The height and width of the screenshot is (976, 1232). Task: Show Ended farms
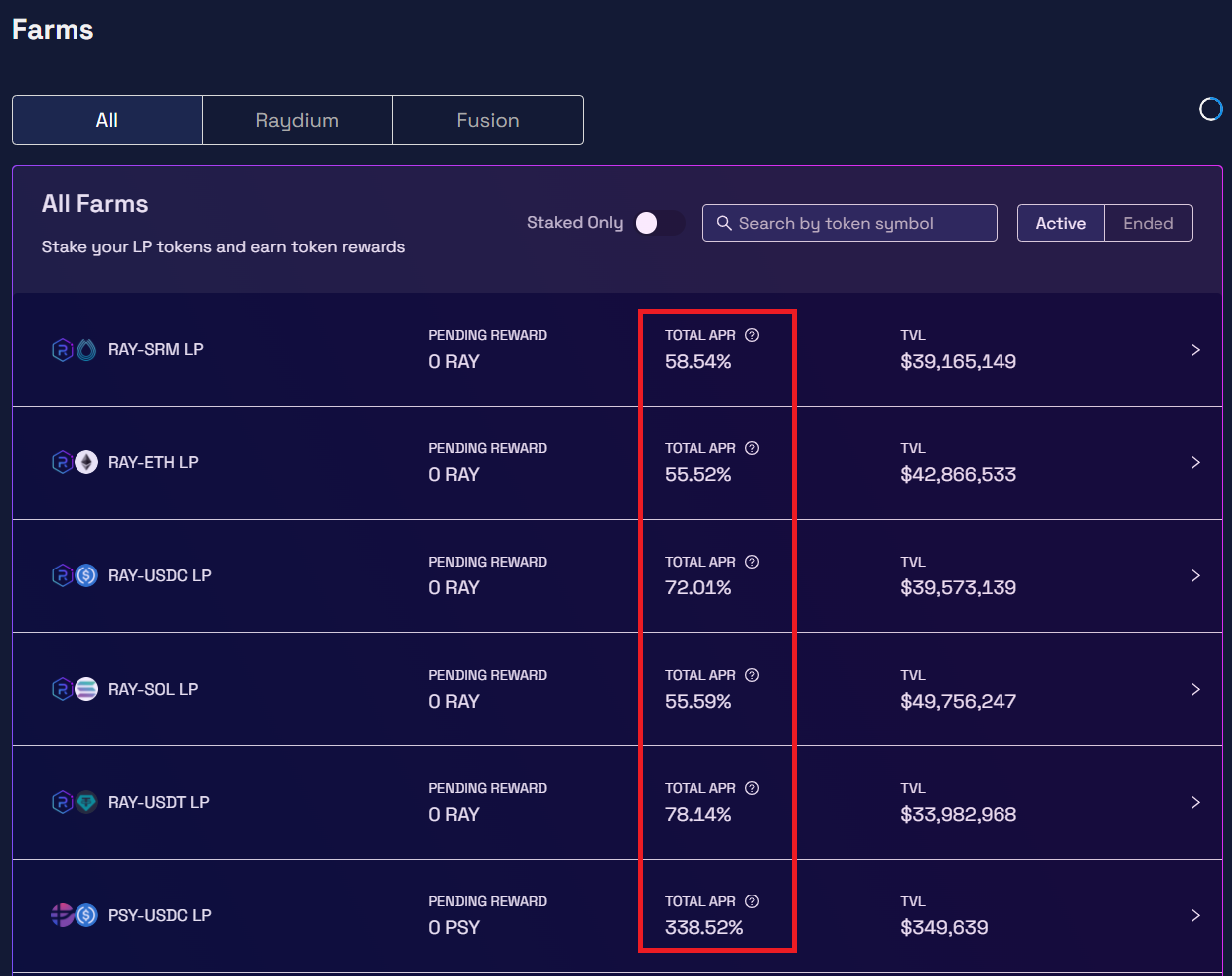pyautogui.click(x=1148, y=223)
